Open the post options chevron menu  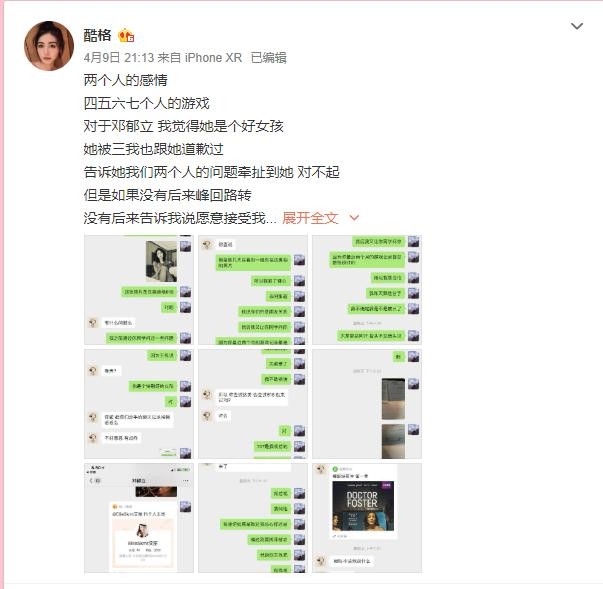(576, 26)
